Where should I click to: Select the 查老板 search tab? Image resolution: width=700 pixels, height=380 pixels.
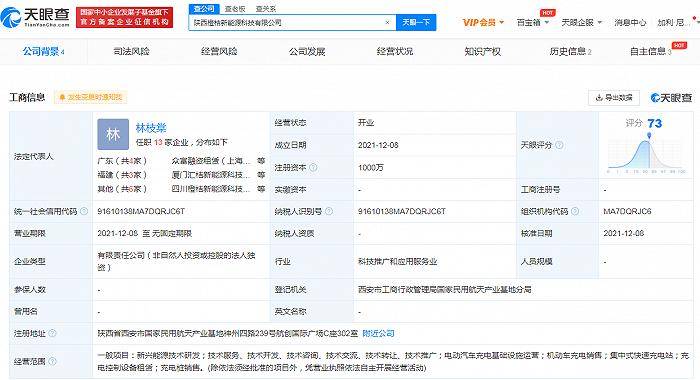pyautogui.click(x=235, y=8)
